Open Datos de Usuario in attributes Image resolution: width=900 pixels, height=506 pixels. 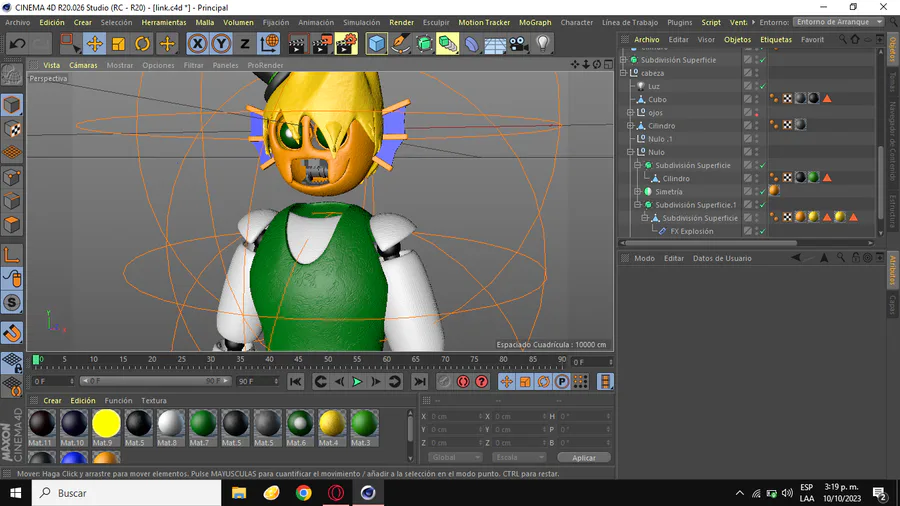coord(721,258)
